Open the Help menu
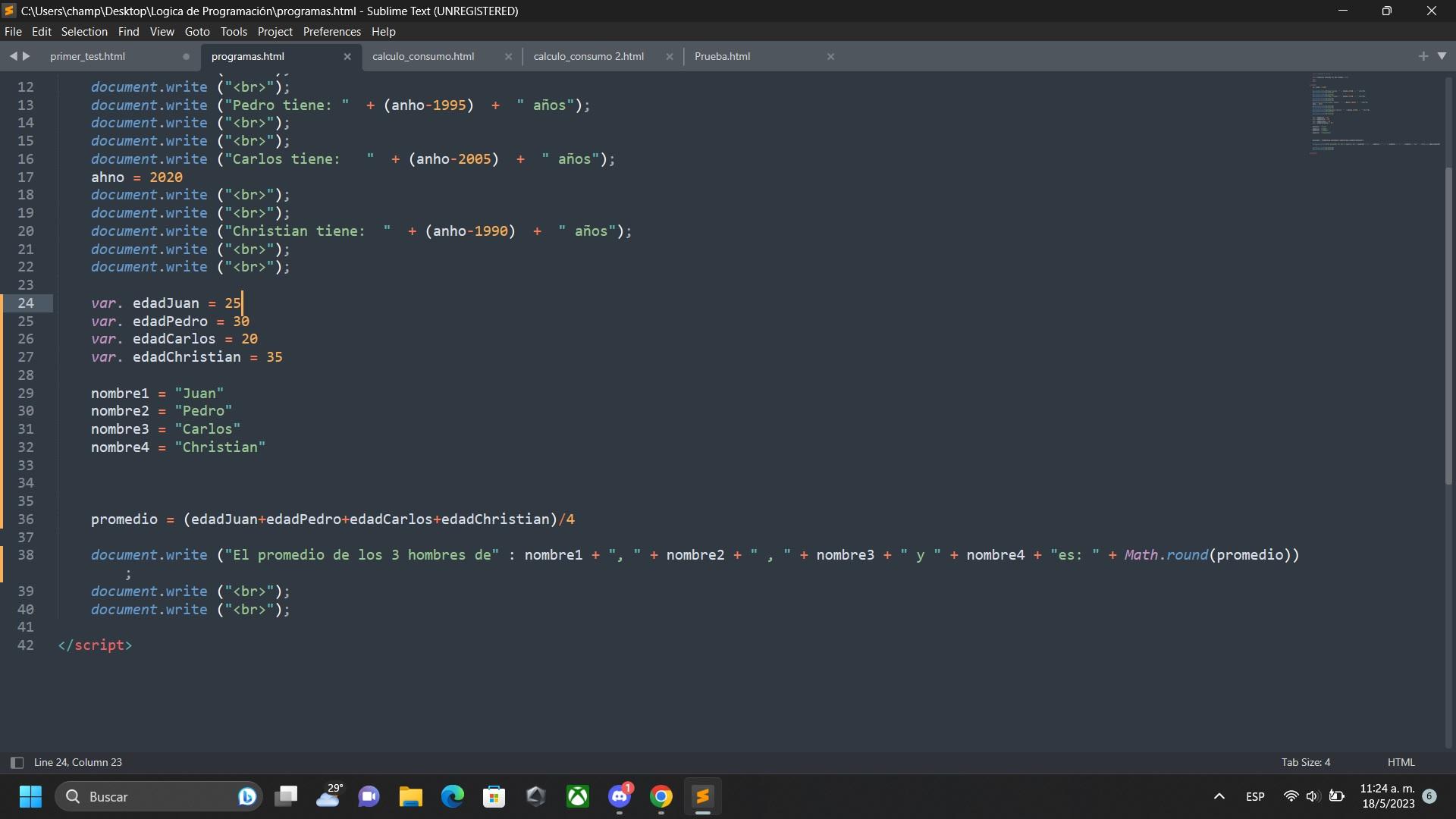This screenshot has width=1456, height=819. (x=383, y=31)
